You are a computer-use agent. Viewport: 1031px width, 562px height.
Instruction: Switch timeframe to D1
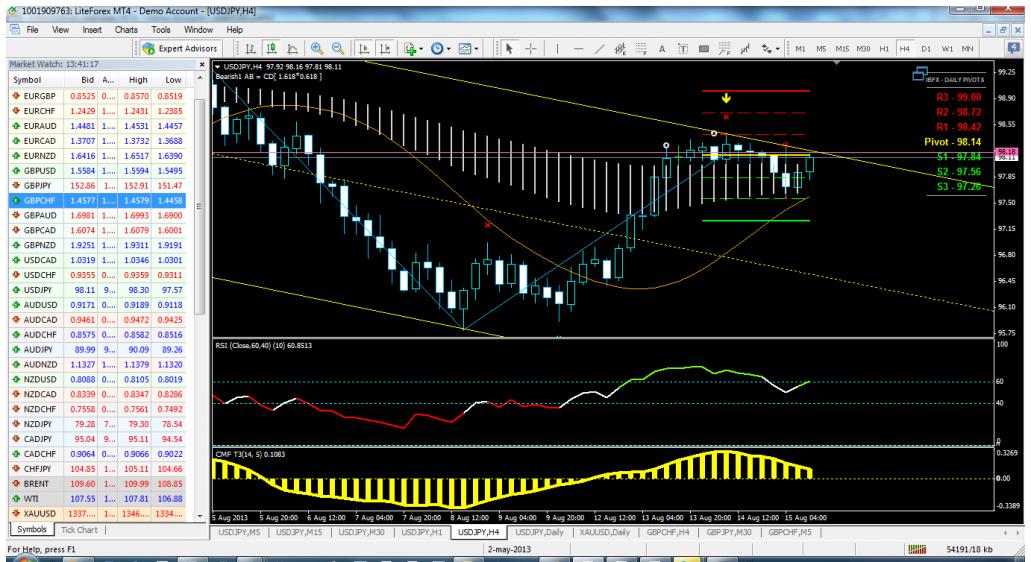click(x=925, y=49)
